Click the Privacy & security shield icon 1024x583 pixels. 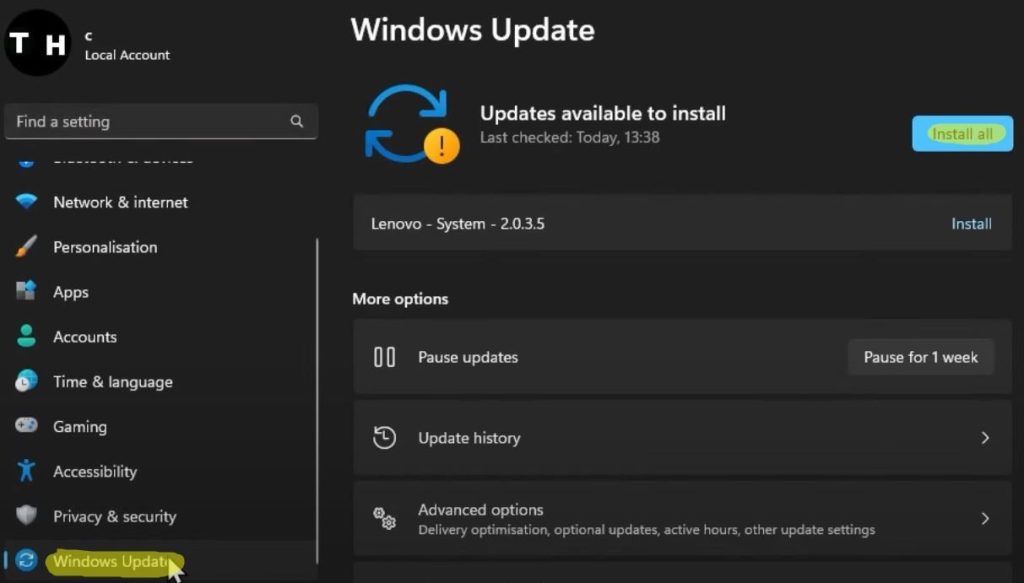[26, 516]
